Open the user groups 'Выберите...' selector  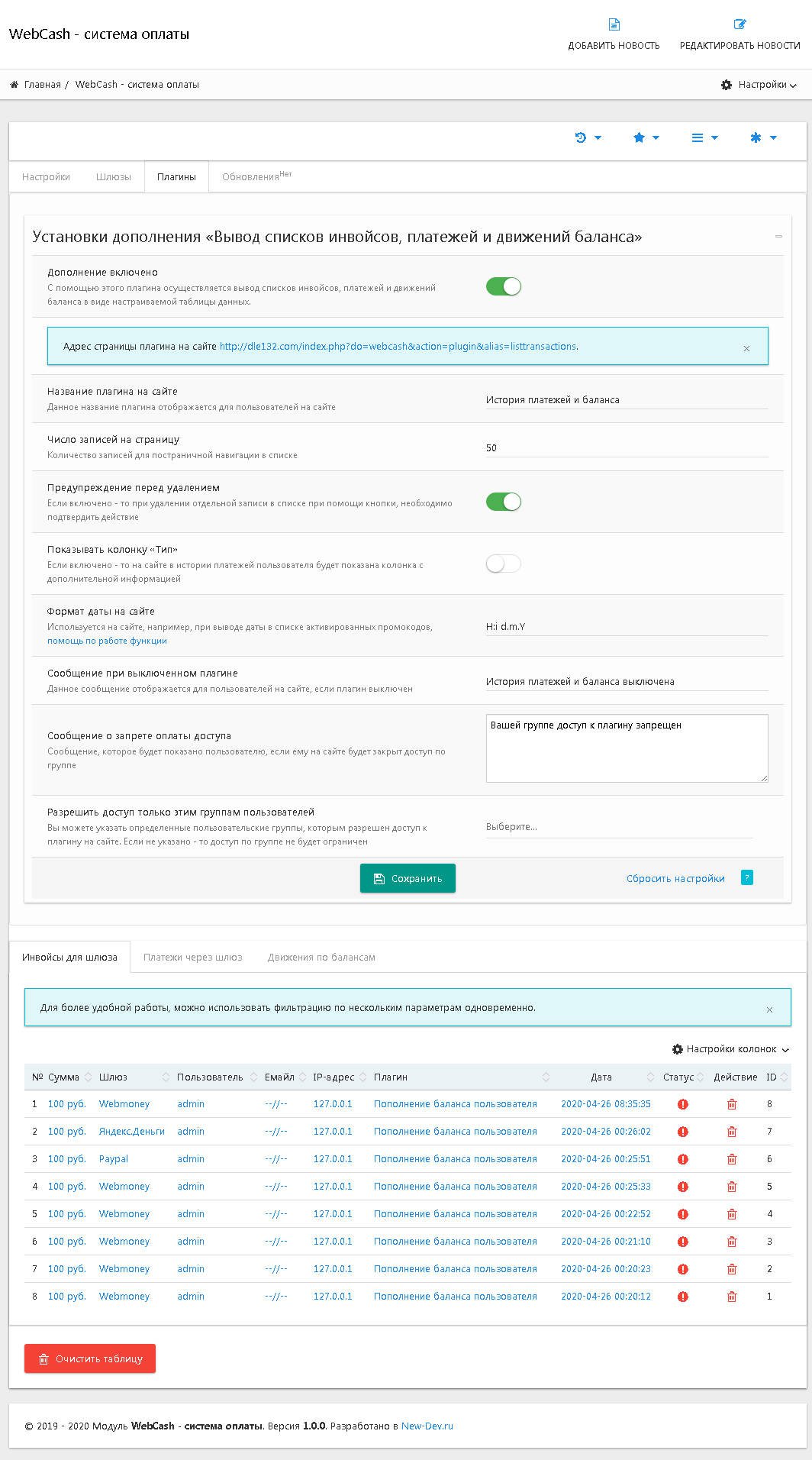click(x=619, y=827)
